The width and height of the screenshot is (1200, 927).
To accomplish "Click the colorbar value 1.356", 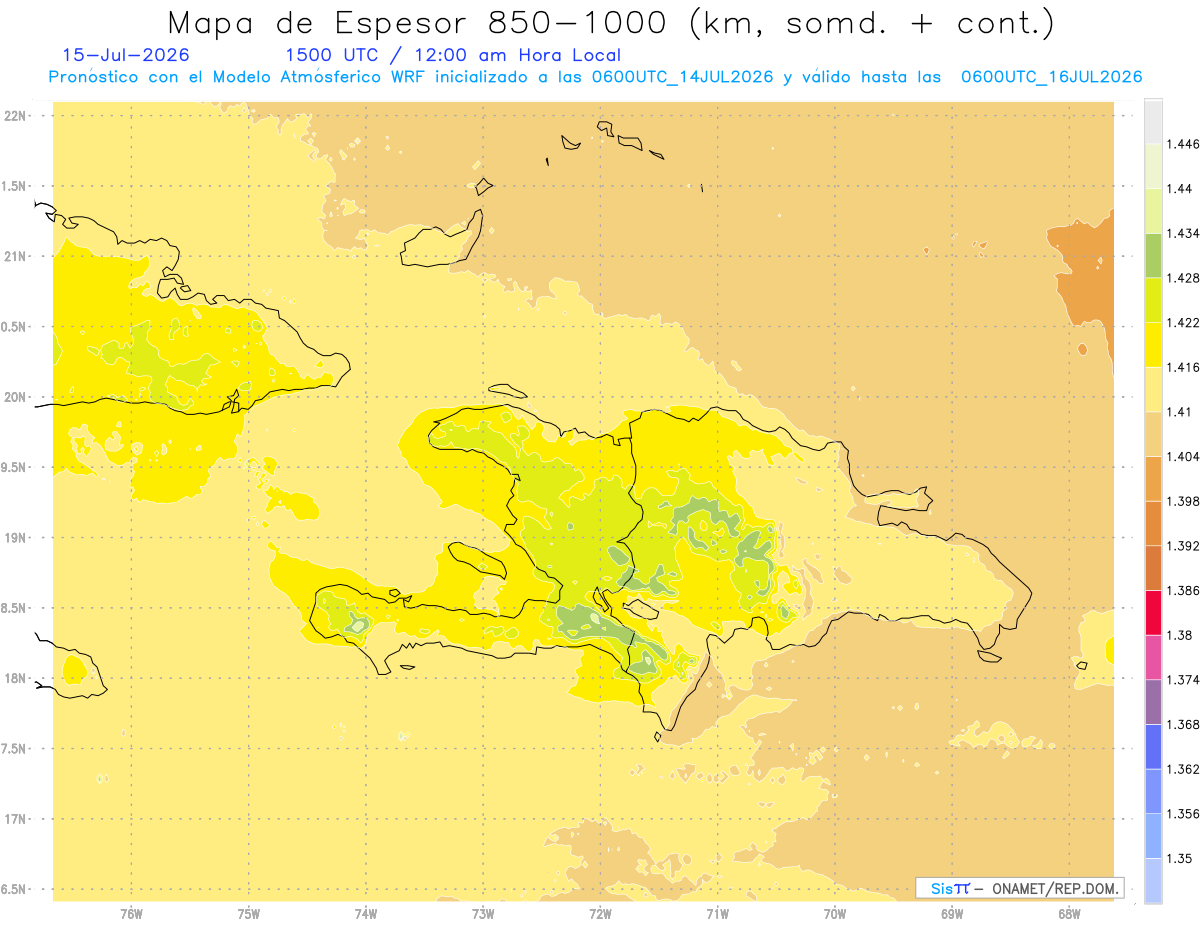I will pos(1185,814).
